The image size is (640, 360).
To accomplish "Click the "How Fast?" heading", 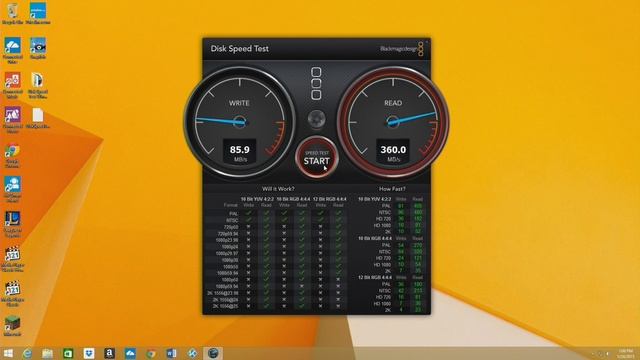I will coord(392,189).
